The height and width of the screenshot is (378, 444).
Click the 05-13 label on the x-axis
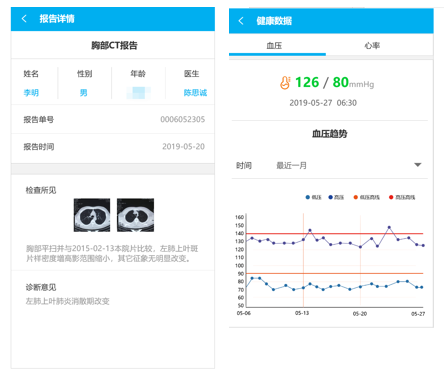point(302,313)
